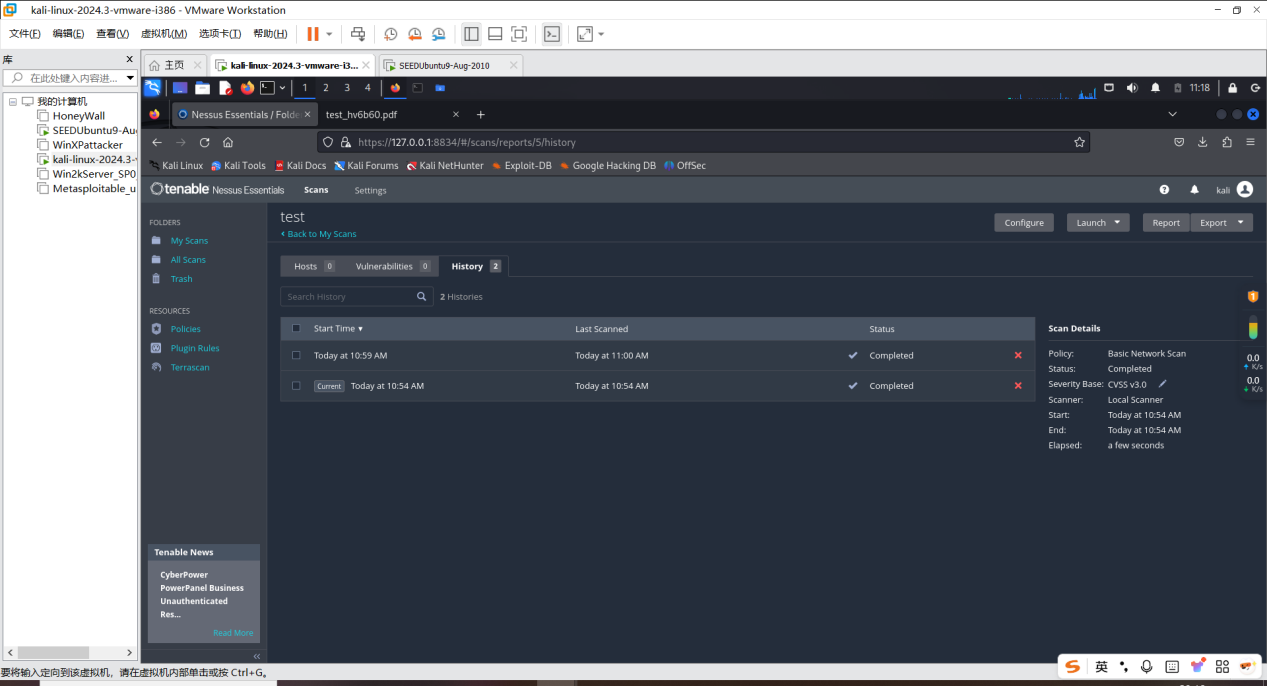Open Exploit-DB bookmark
This screenshot has width=1267, height=686.
click(521, 166)
